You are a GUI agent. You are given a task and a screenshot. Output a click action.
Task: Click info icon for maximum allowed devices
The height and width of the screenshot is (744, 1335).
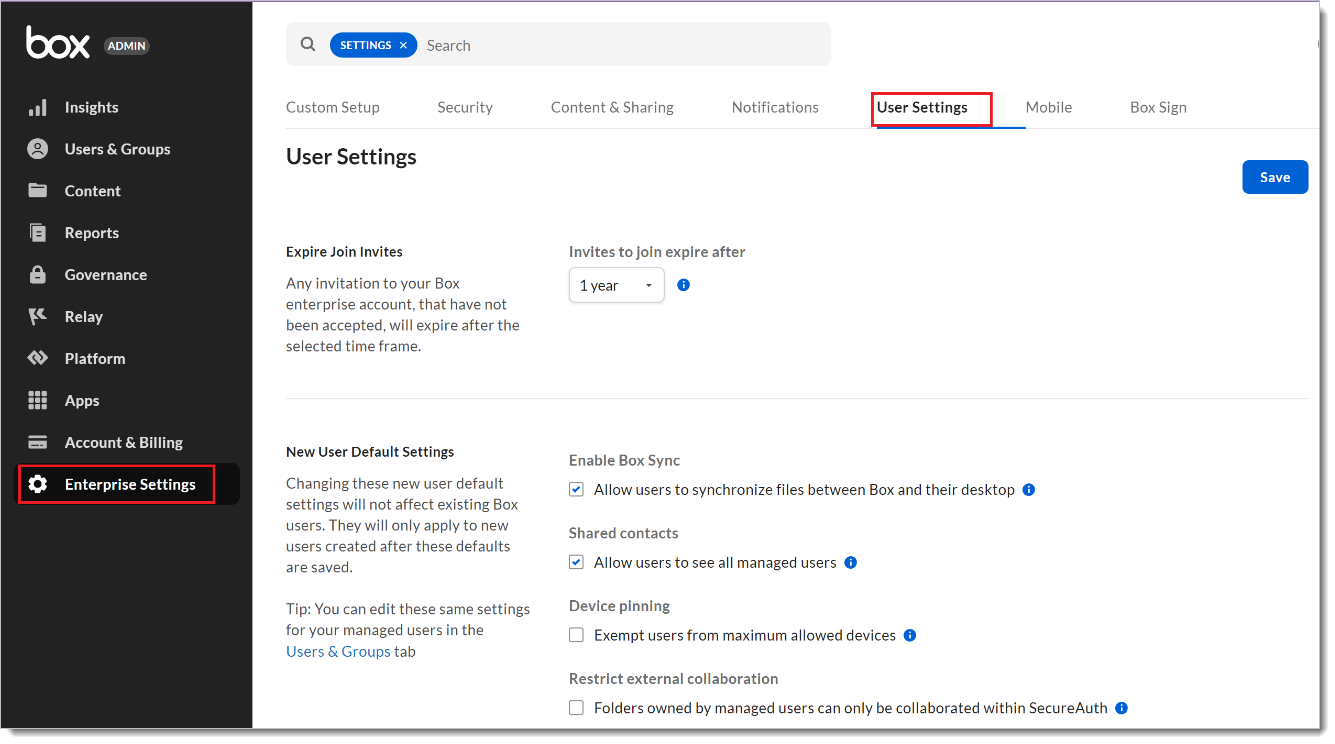(x=910, y=635)
